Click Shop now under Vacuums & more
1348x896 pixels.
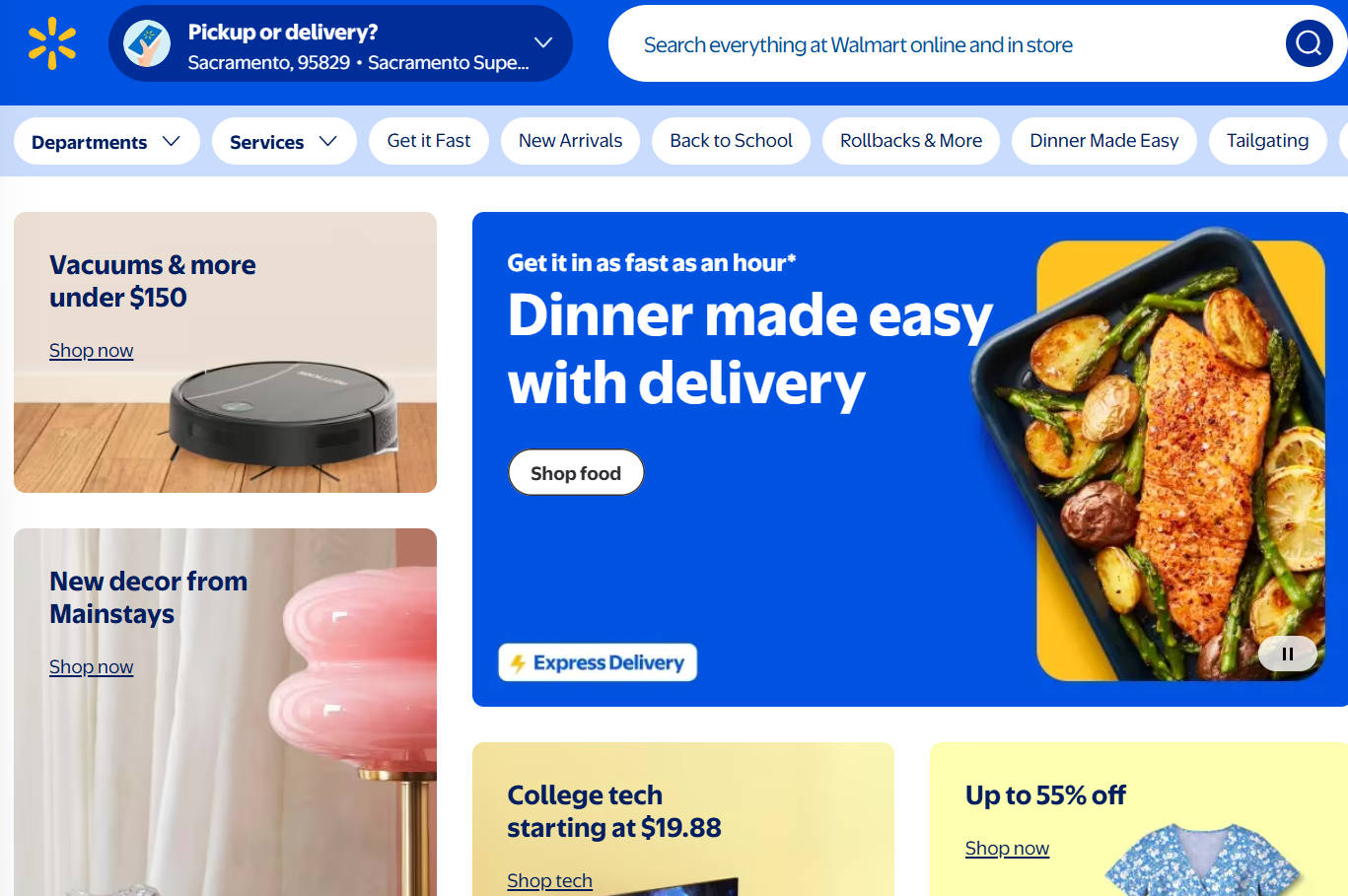(91, 351)
